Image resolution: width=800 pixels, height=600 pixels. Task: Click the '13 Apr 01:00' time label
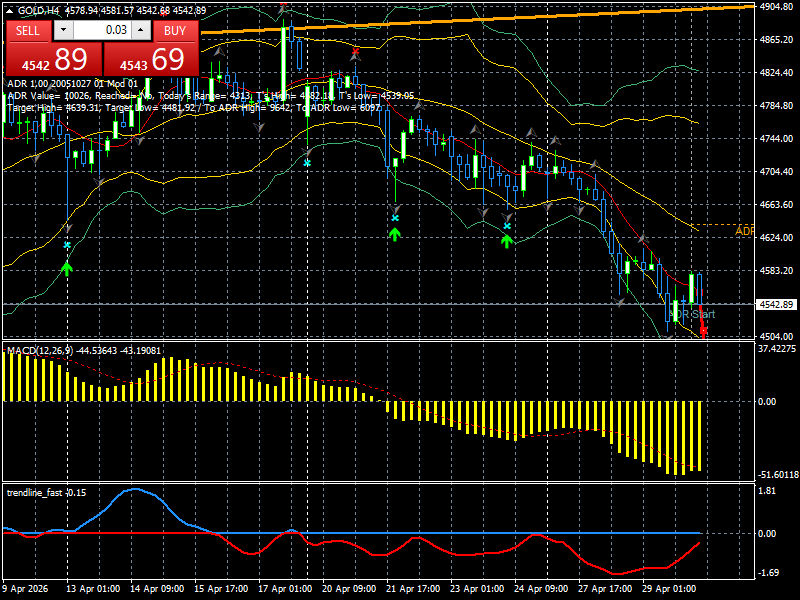[93, 589]
